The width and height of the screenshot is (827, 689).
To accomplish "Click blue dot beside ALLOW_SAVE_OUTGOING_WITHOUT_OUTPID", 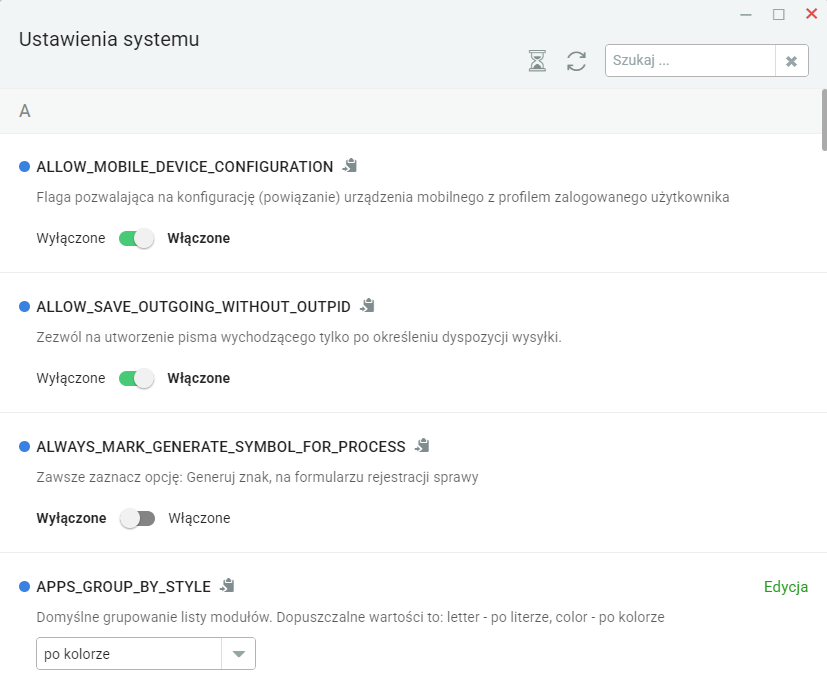I will pyautogui.click(x=24, y=307).
